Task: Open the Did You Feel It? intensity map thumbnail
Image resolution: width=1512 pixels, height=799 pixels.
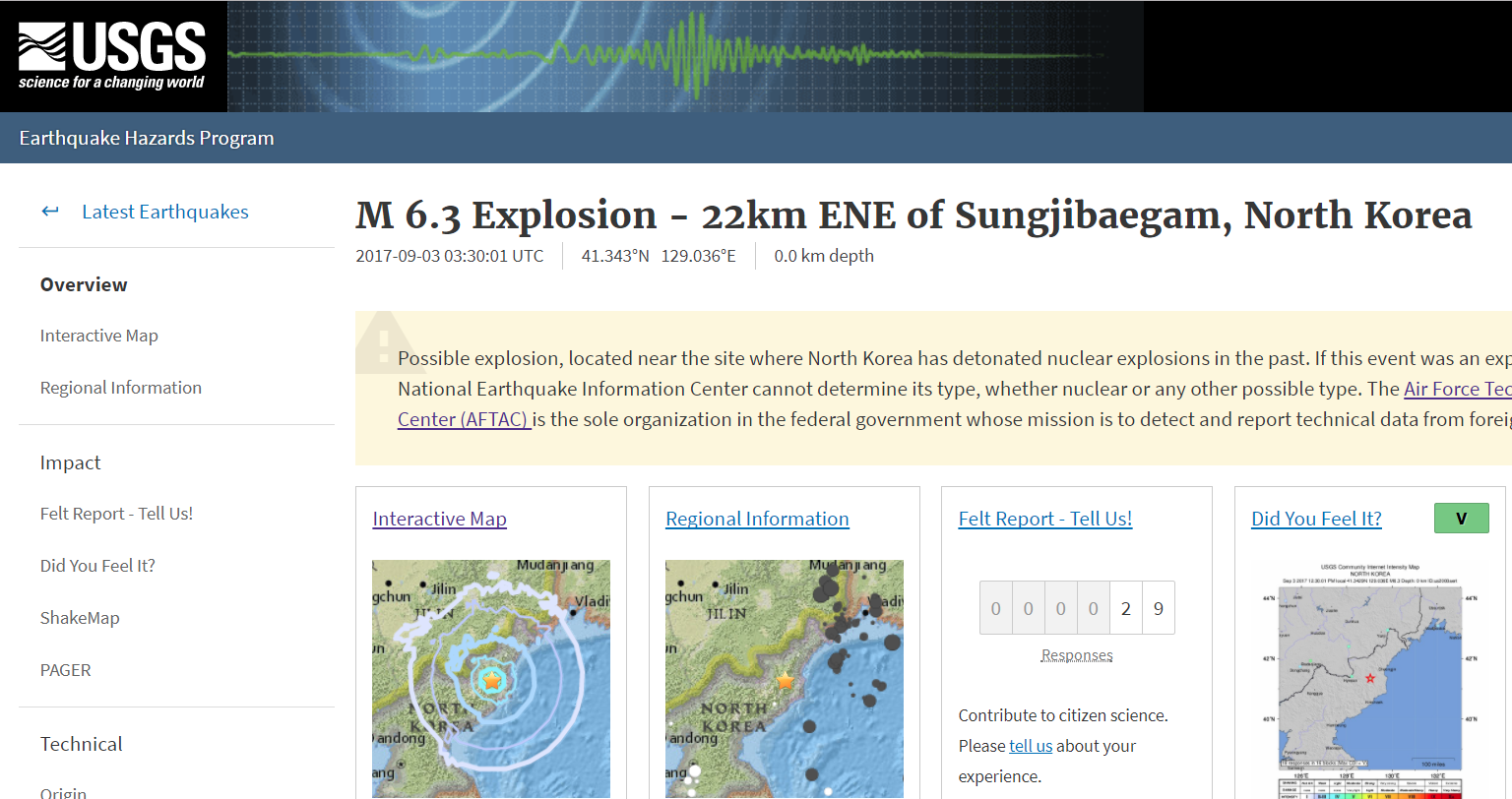Action: (1370, 679)
